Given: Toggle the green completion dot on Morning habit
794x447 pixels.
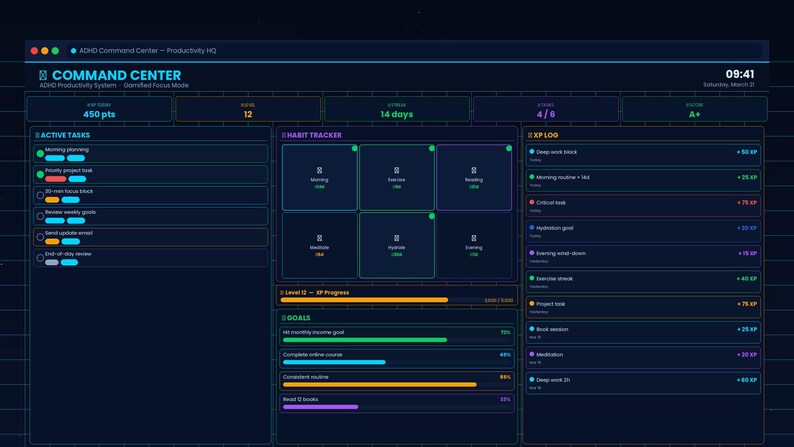Looking at the screenshot, I should point(354,148).
